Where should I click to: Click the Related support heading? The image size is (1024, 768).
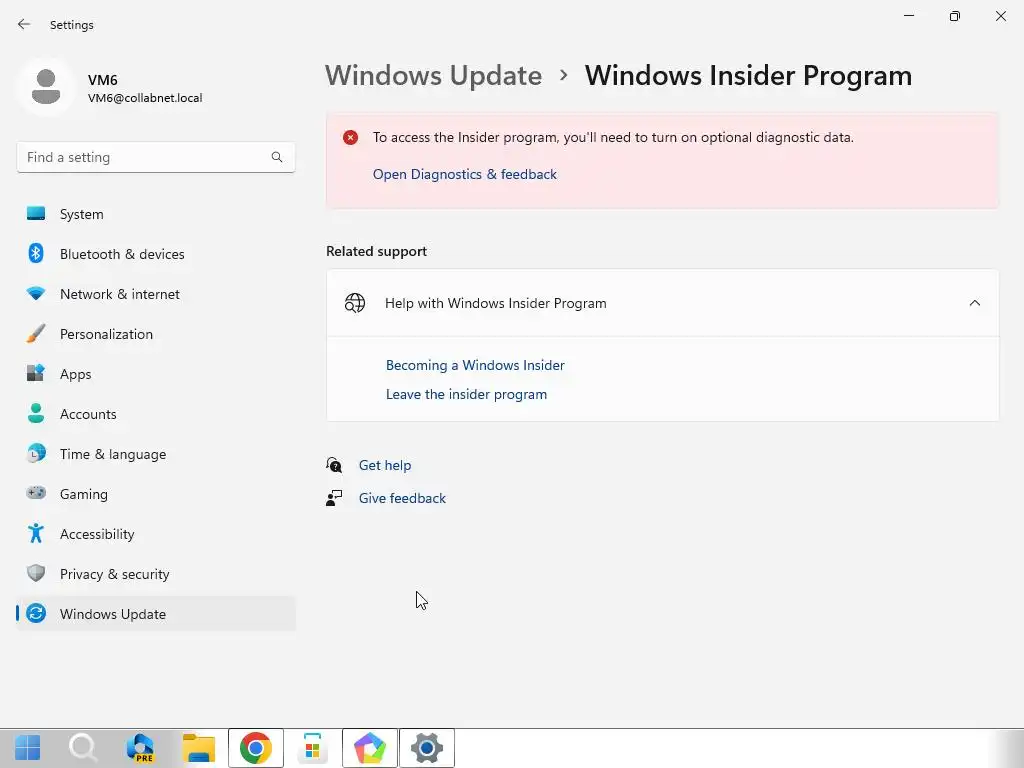point(376,251)
